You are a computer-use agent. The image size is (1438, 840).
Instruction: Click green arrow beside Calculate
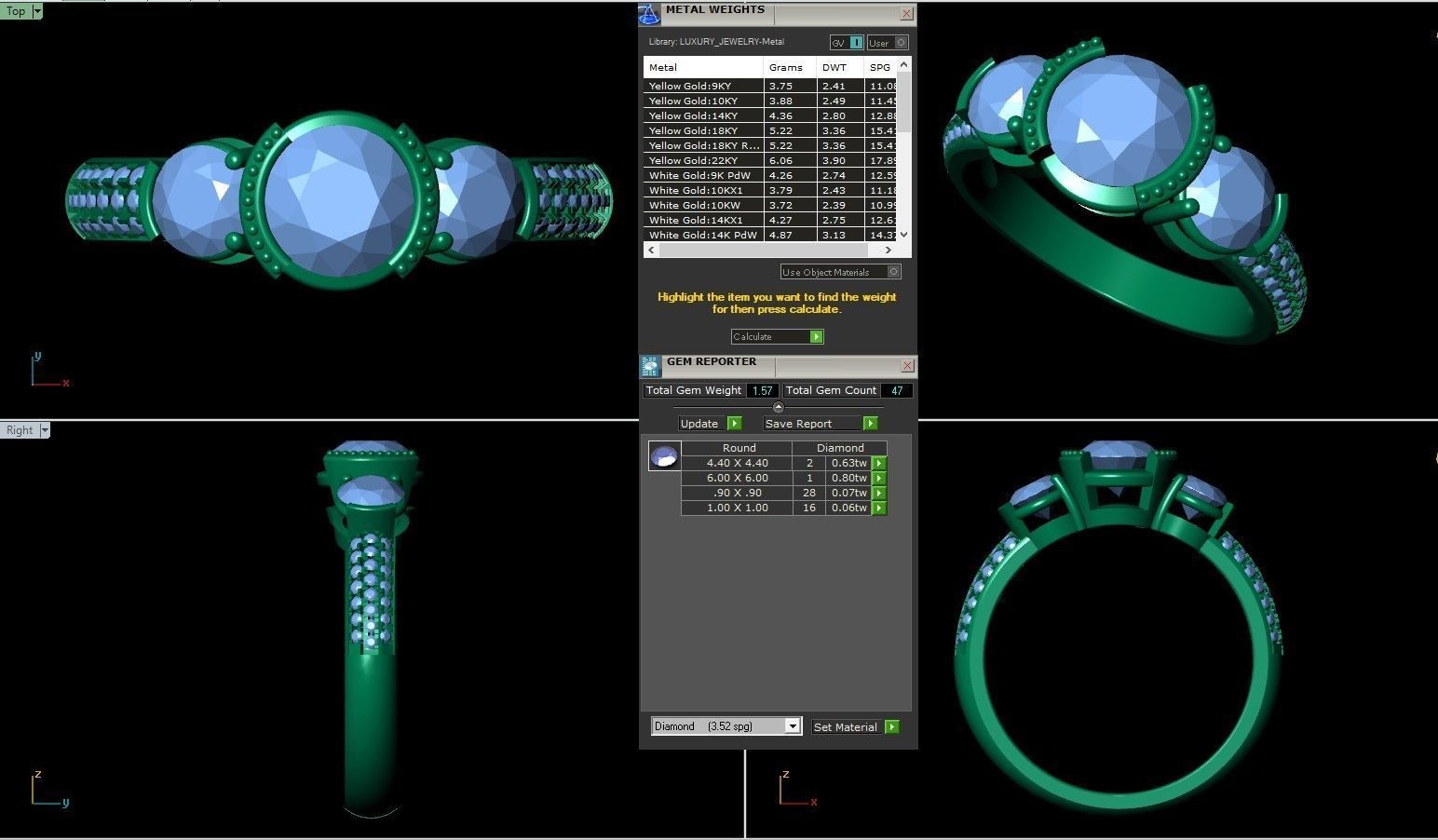tap(817, 336)
